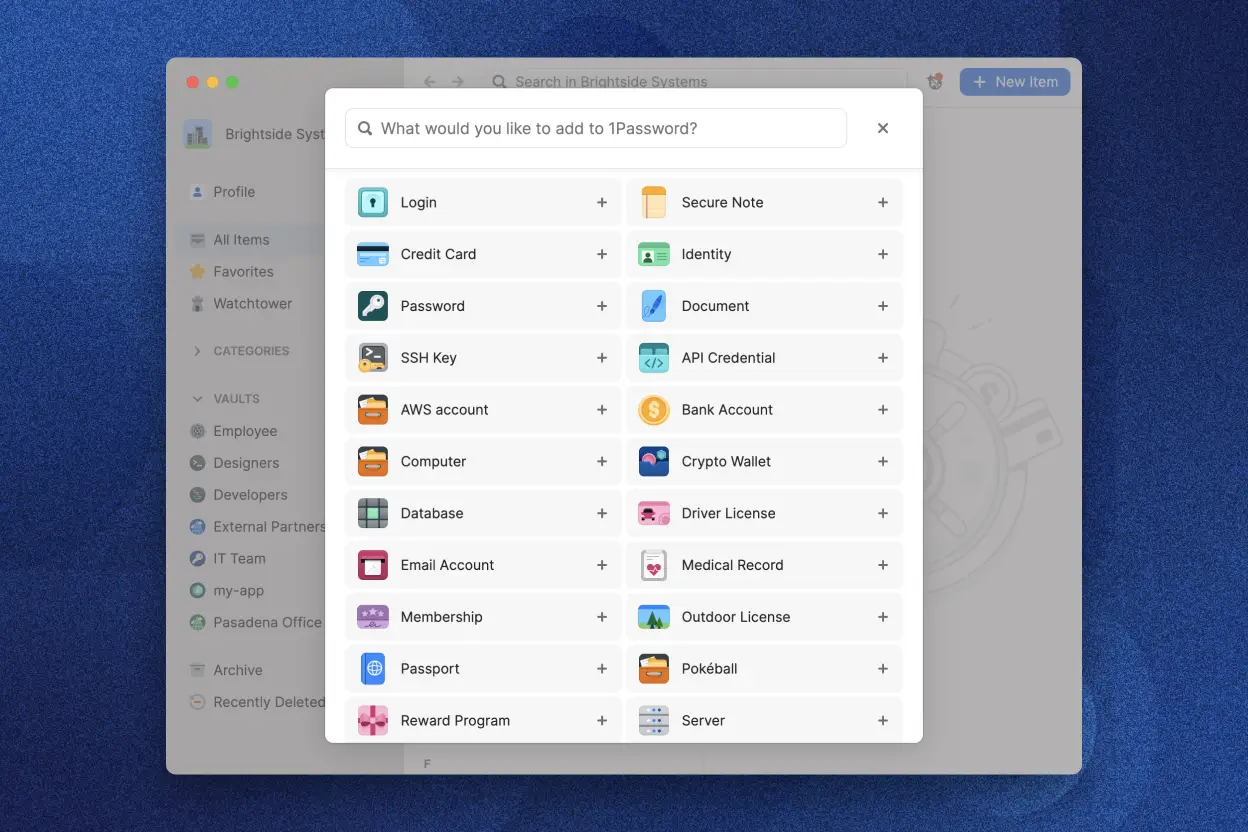
Task: Click the Login item icon
Action: [x=373, y=202]
